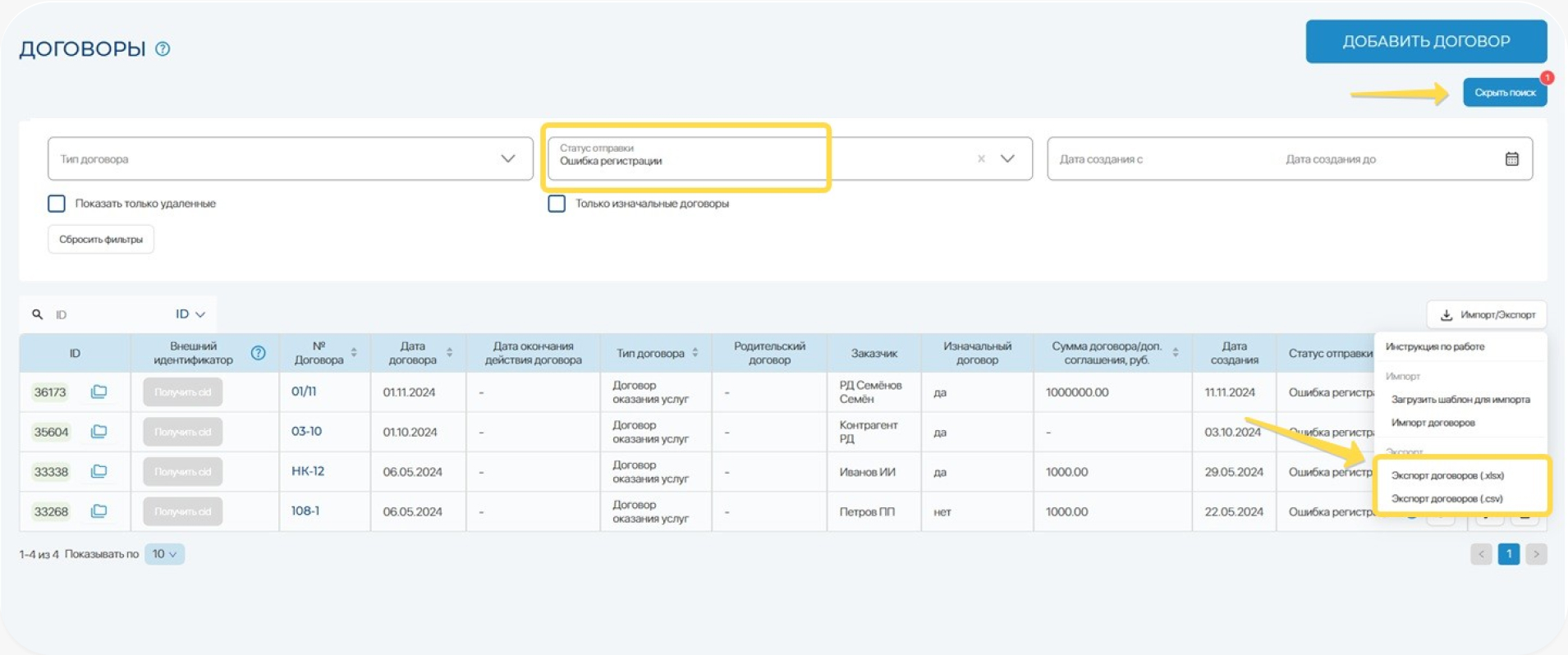Viewport: 1568px width, 655px height.
Task: Open contract number НК-12 link
Action: pos(308,471)
